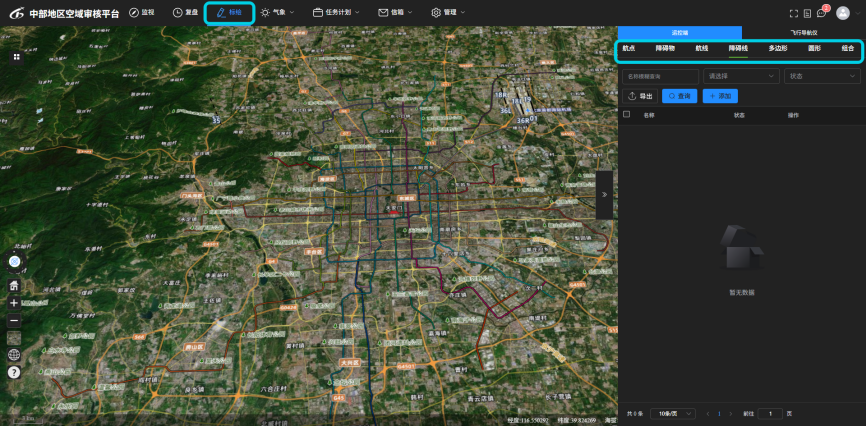The width and height of the screenshot is (866, 426).
Task: Focus the name fuzzy search field
Action: pos(661,76)
